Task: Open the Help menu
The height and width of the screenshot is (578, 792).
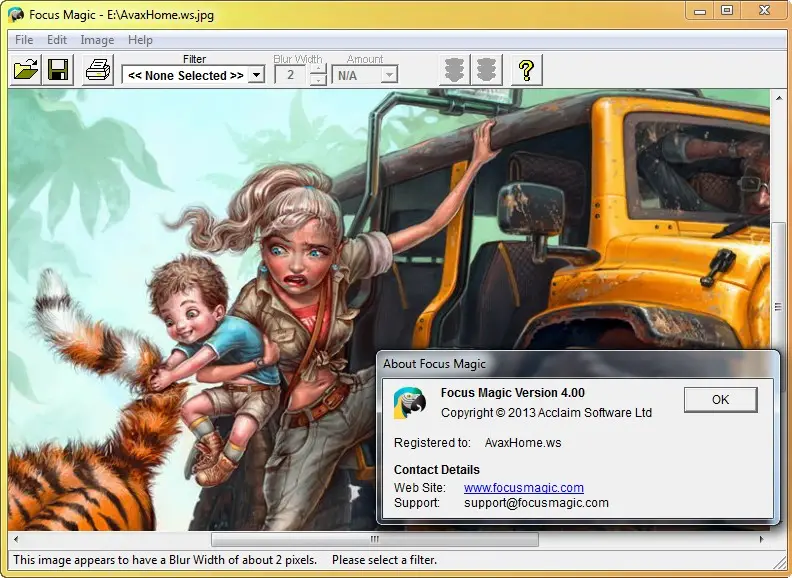Action: [x=140, y=40]
